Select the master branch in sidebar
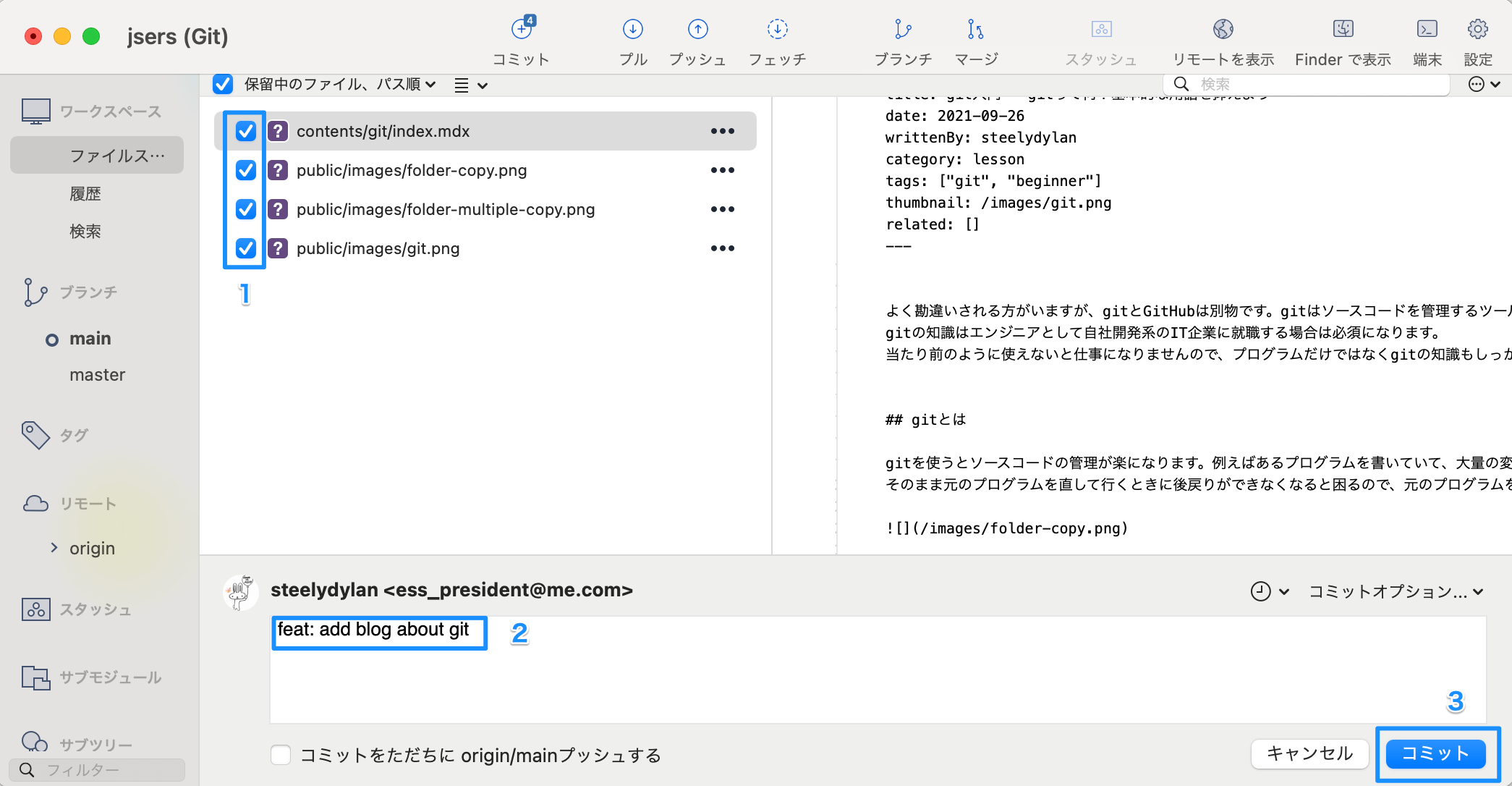The width and height of the screenshot is (1512, 786). point(97,374)
